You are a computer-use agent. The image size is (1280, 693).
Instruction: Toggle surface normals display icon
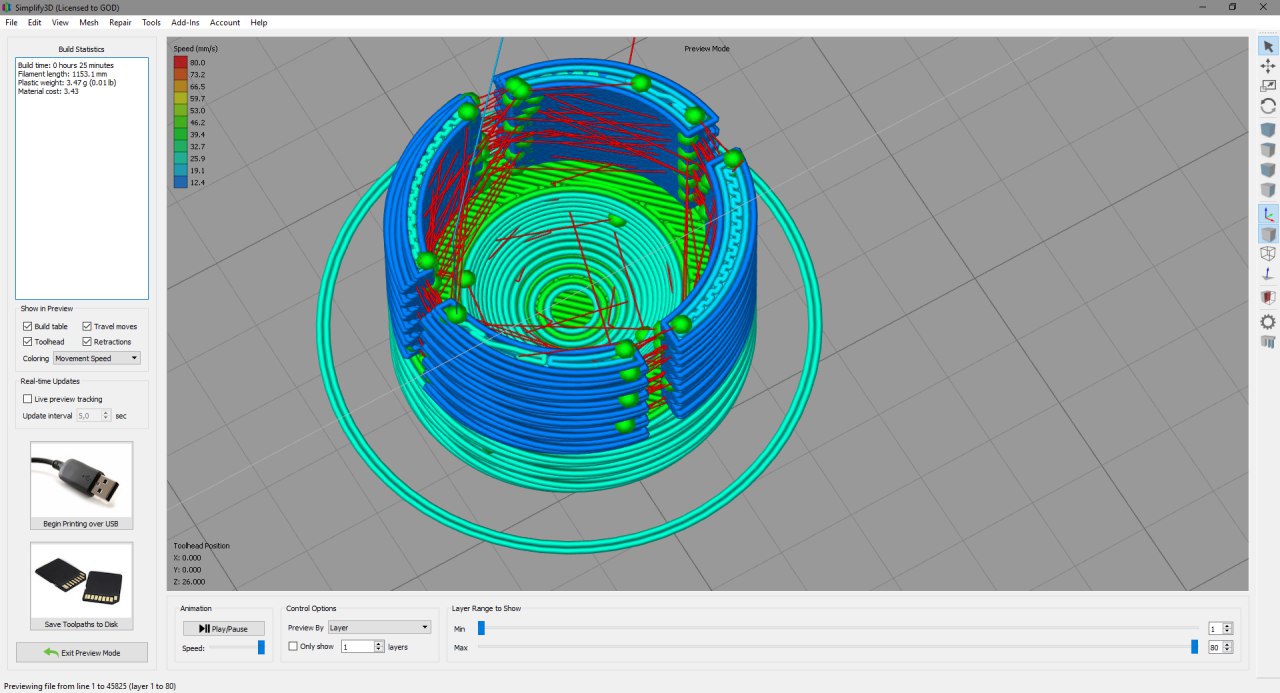[1268, 274]
